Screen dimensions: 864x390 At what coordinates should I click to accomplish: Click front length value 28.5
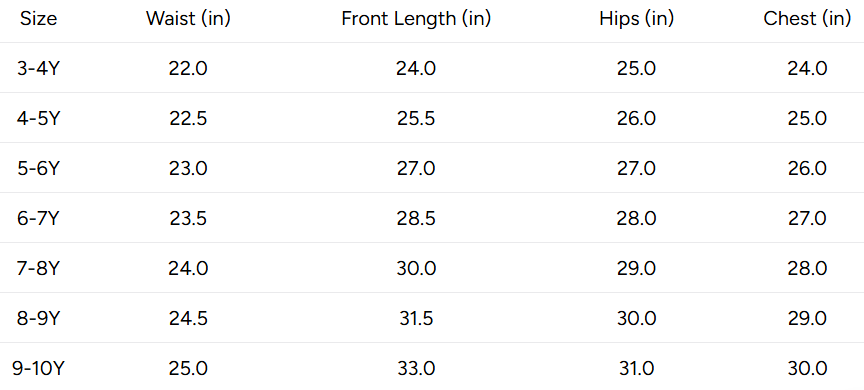pos(416,219)
